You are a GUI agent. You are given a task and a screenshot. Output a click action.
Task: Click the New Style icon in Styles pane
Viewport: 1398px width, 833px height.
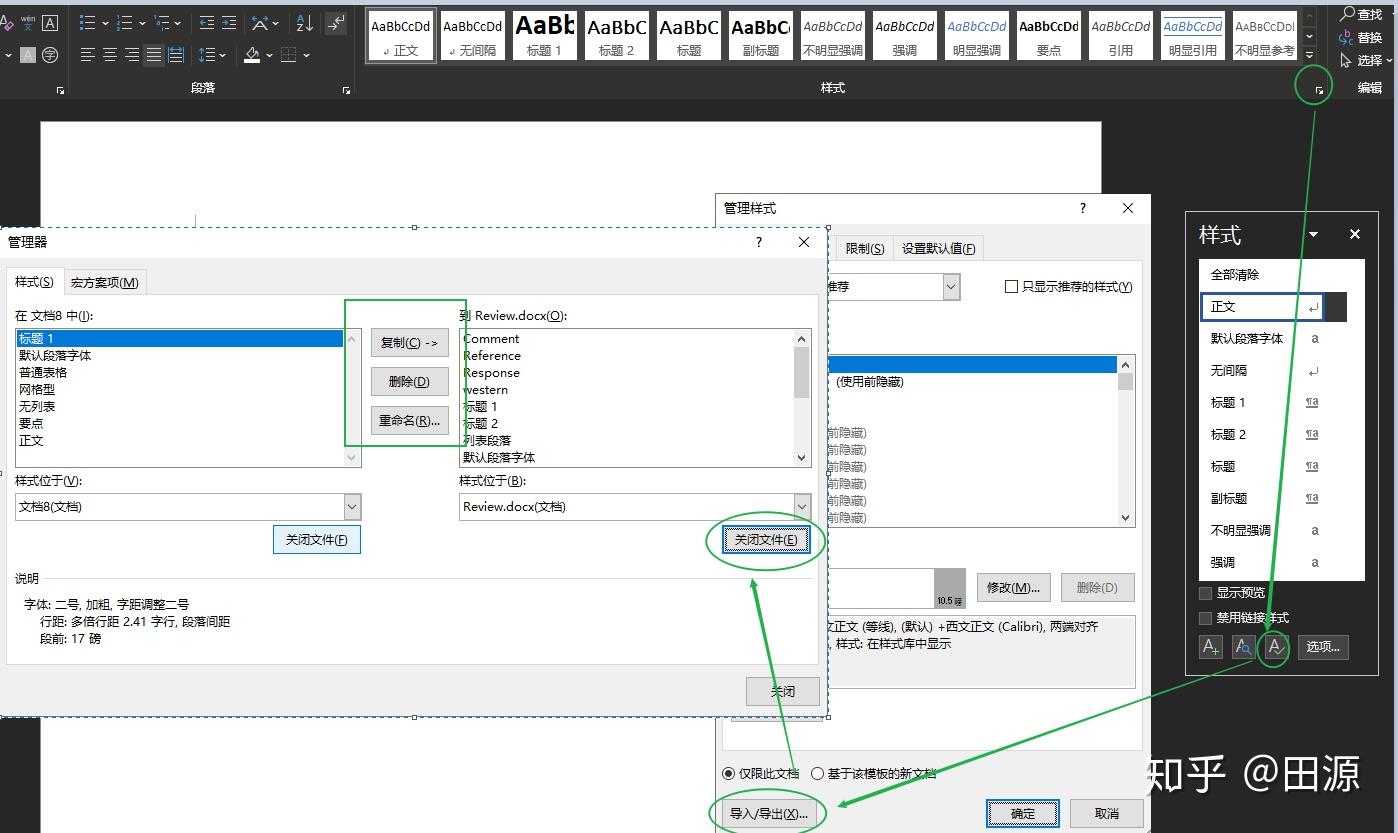1210,646
